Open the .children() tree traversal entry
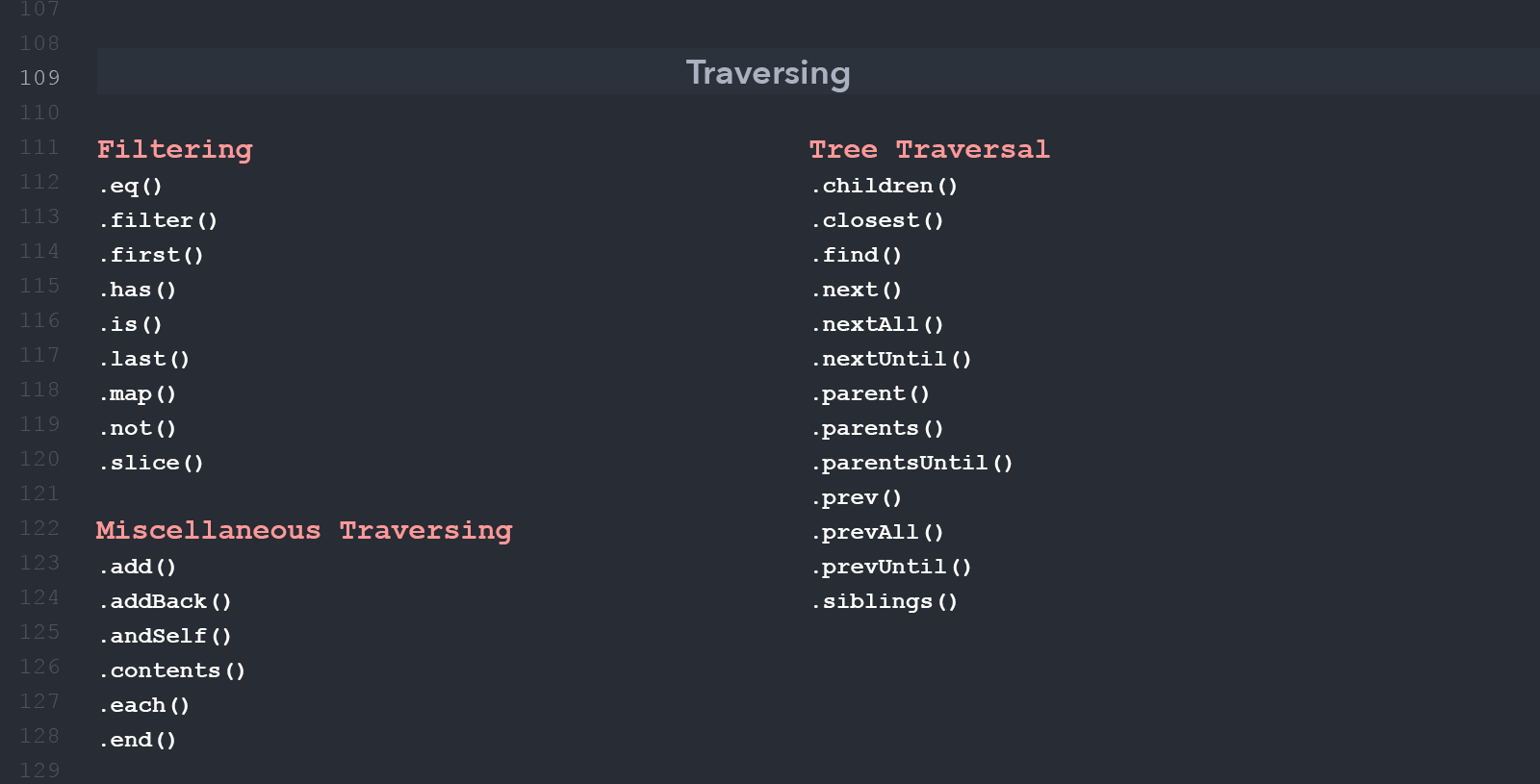Screen dimensions: 1540x784 tap(885, 186)
